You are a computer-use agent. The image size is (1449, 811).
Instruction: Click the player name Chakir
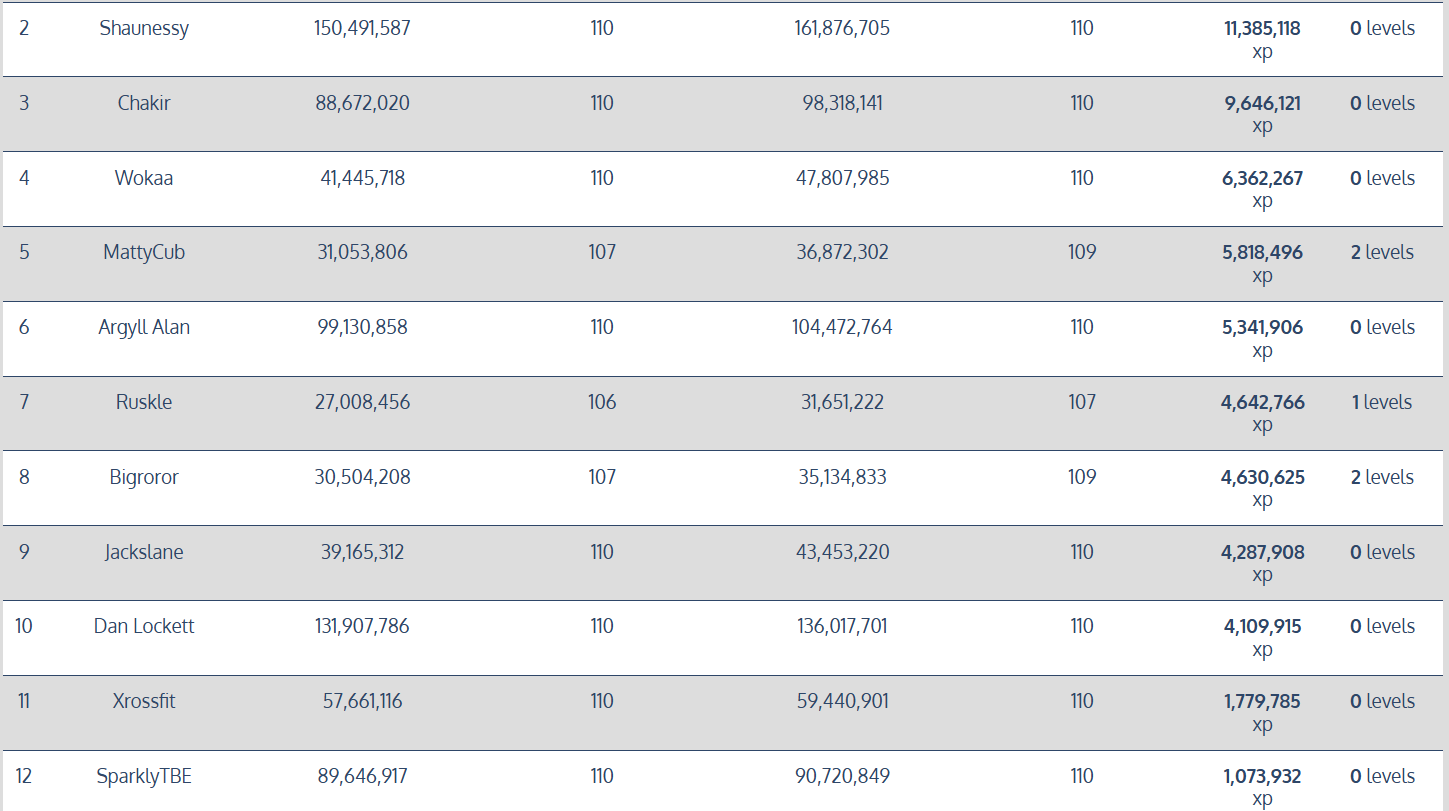pos(144,104)
